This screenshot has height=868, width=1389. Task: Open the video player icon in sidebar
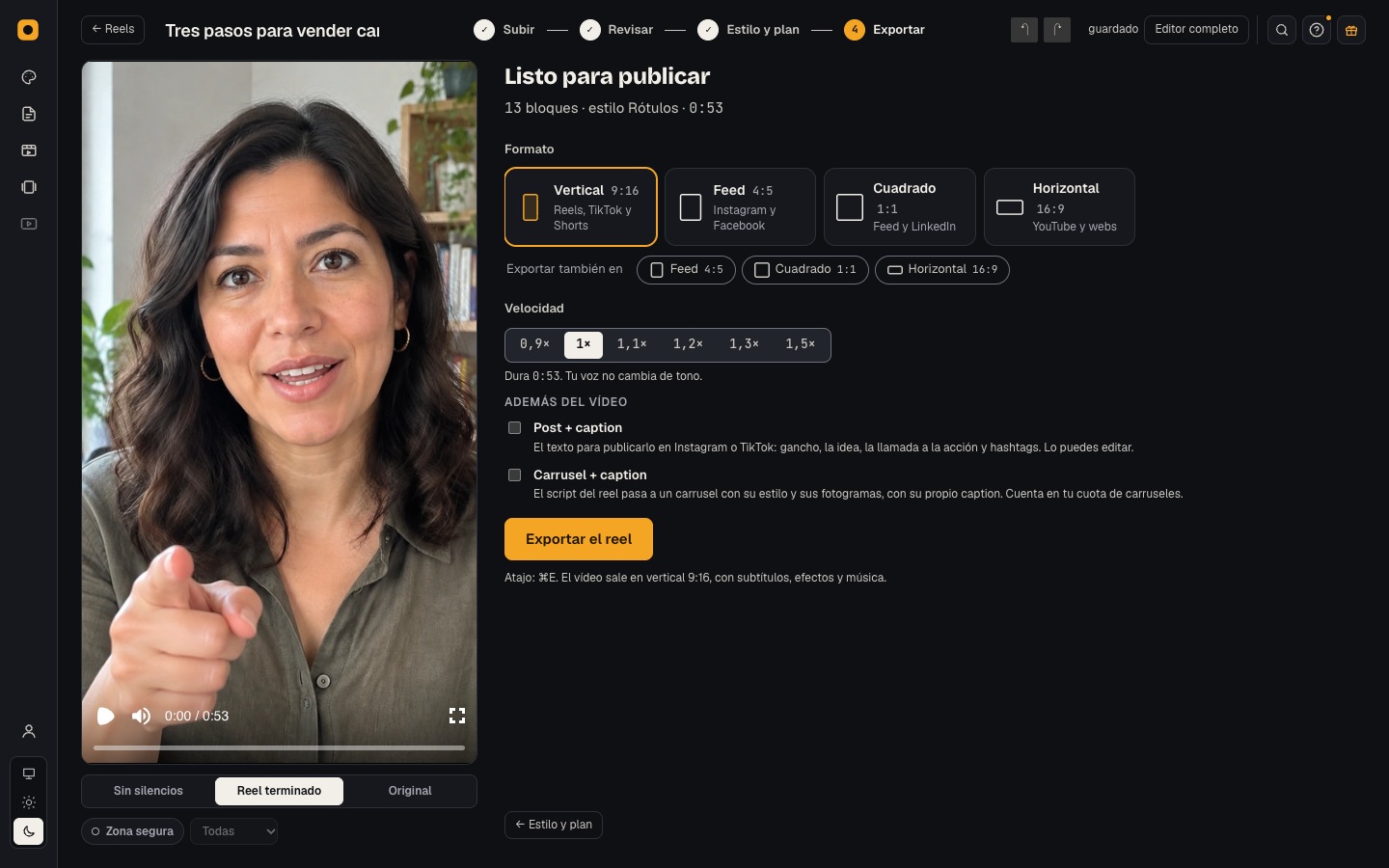[29, 224]
